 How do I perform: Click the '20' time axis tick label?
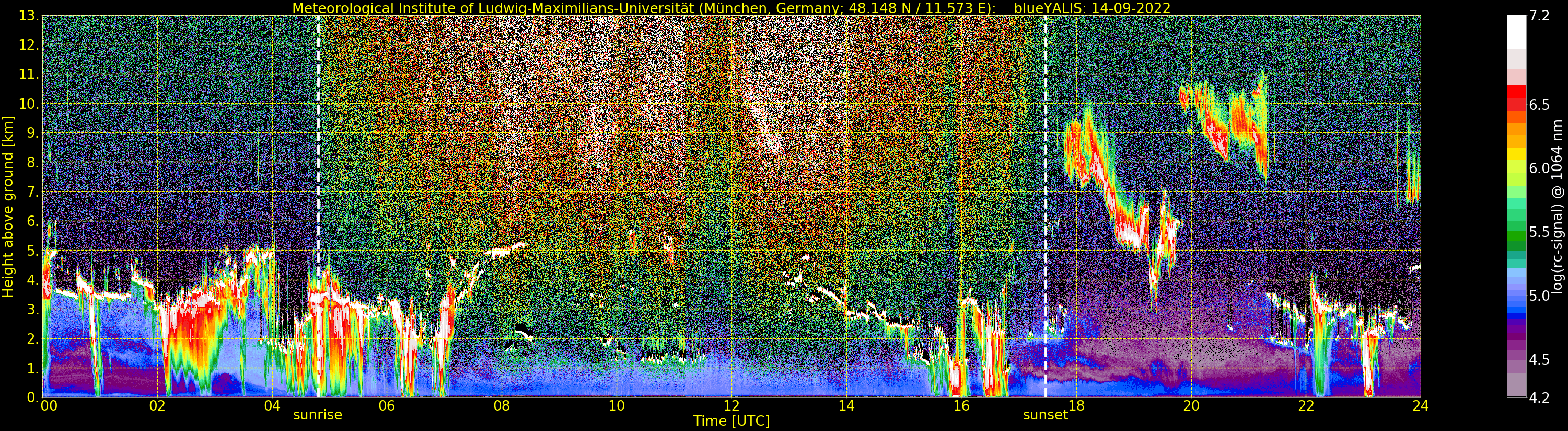1191,406
